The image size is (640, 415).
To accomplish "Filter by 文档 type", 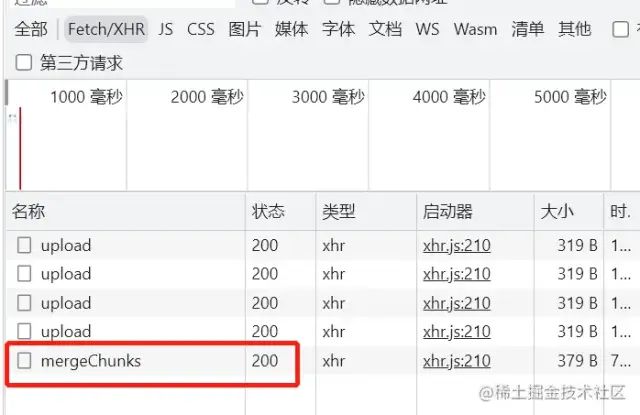I will 385,29.
